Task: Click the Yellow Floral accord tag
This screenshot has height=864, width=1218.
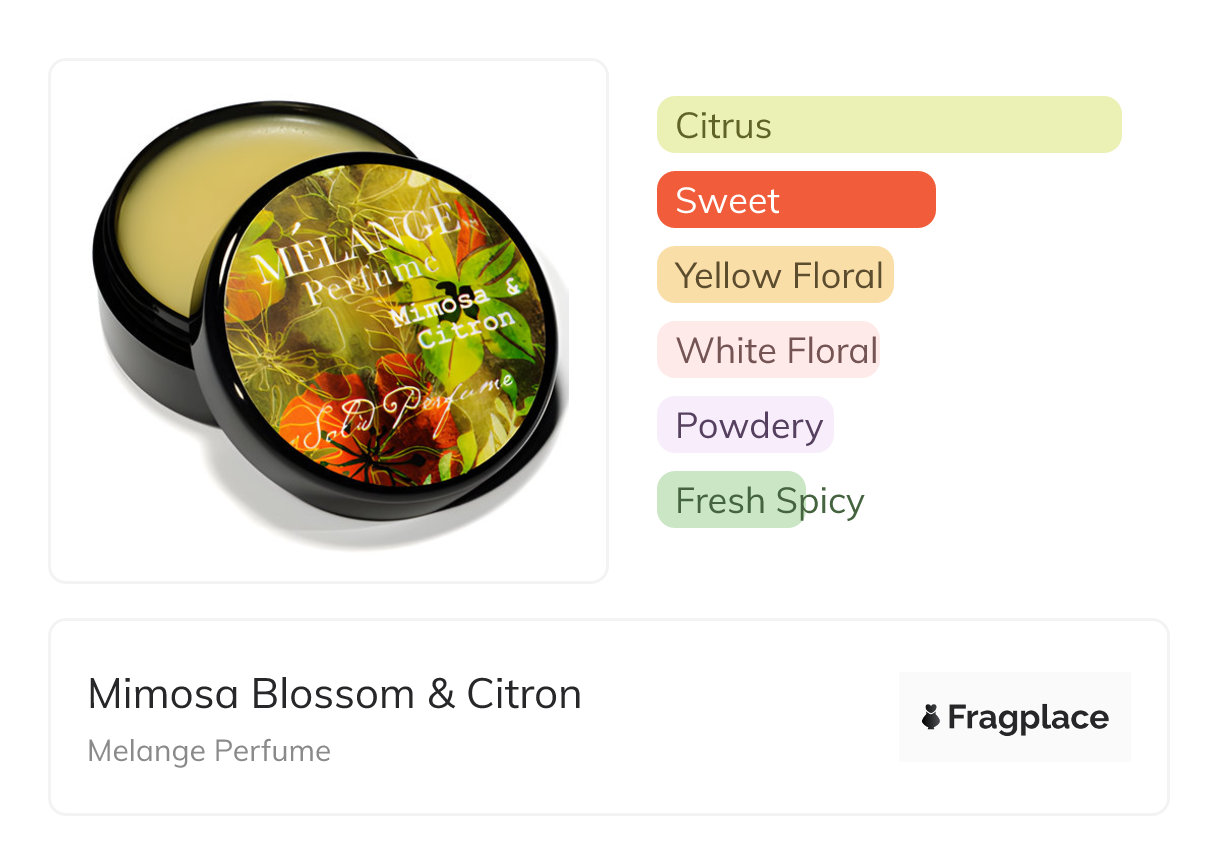Action: click(x=775, y=275)
